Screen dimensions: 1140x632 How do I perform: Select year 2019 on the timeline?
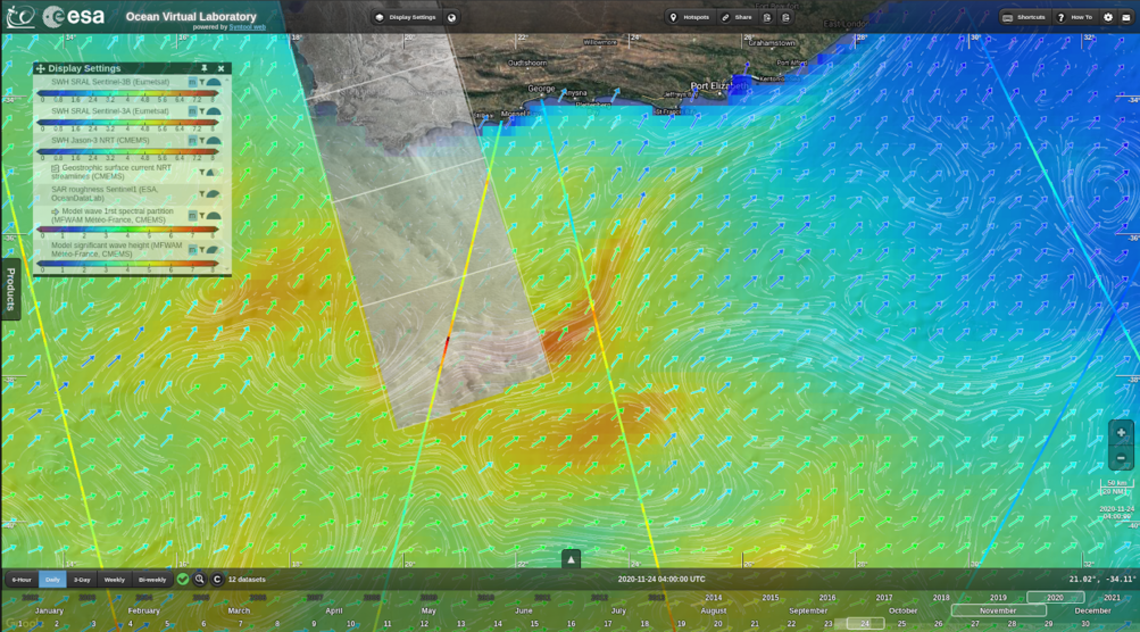998,598
